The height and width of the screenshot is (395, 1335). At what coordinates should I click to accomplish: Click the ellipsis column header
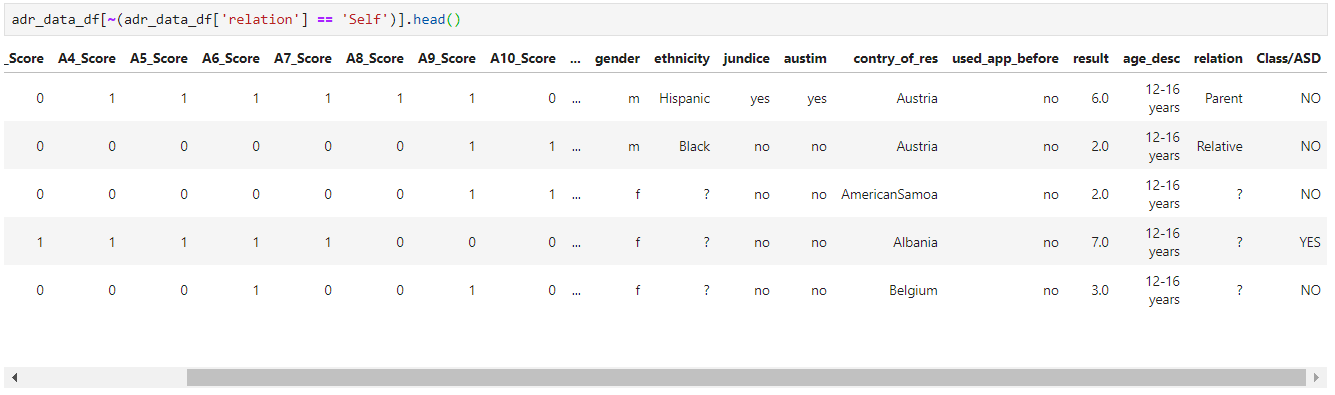click(x=575, y=59)
